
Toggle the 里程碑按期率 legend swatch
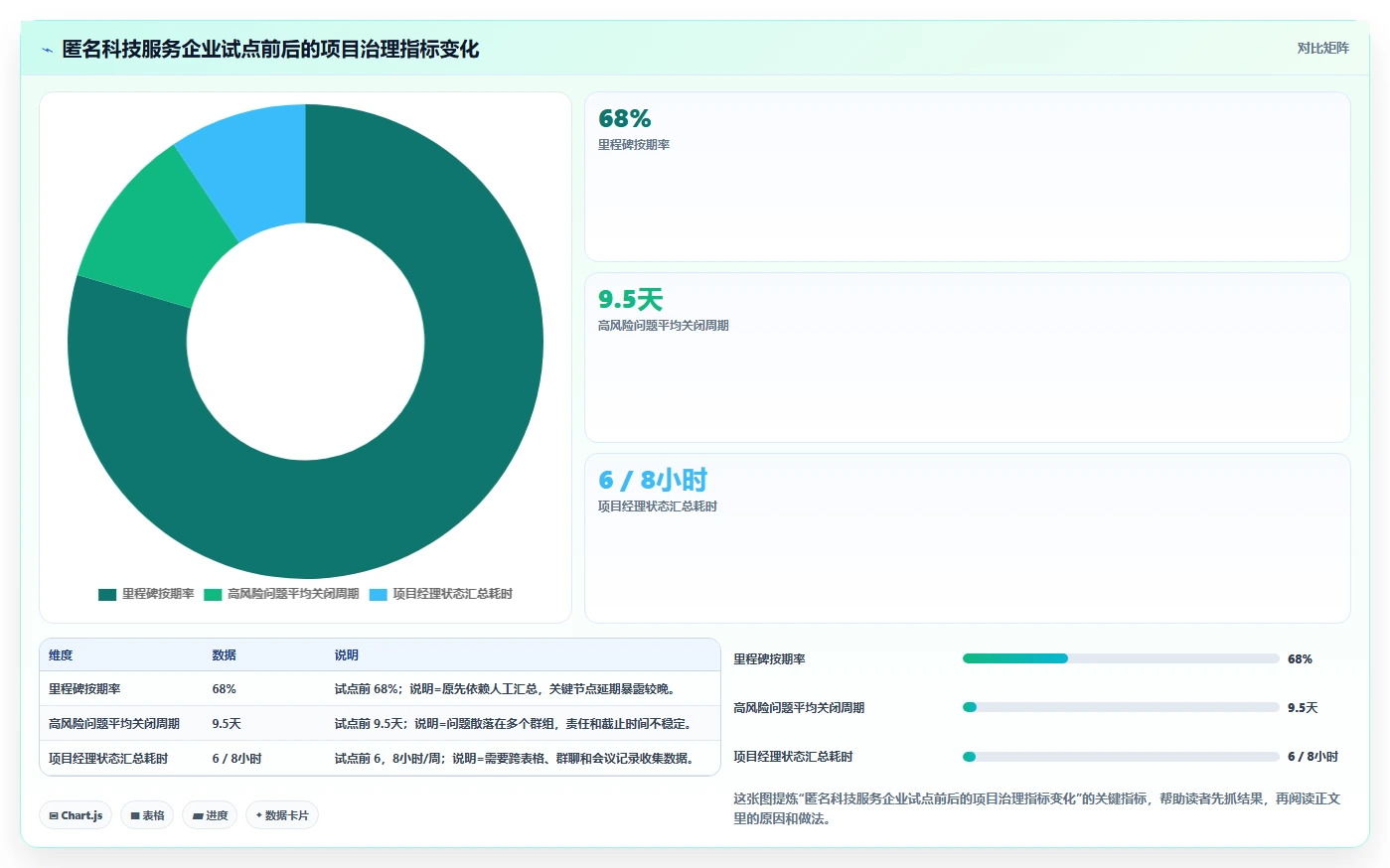click(x=107, y=595)
